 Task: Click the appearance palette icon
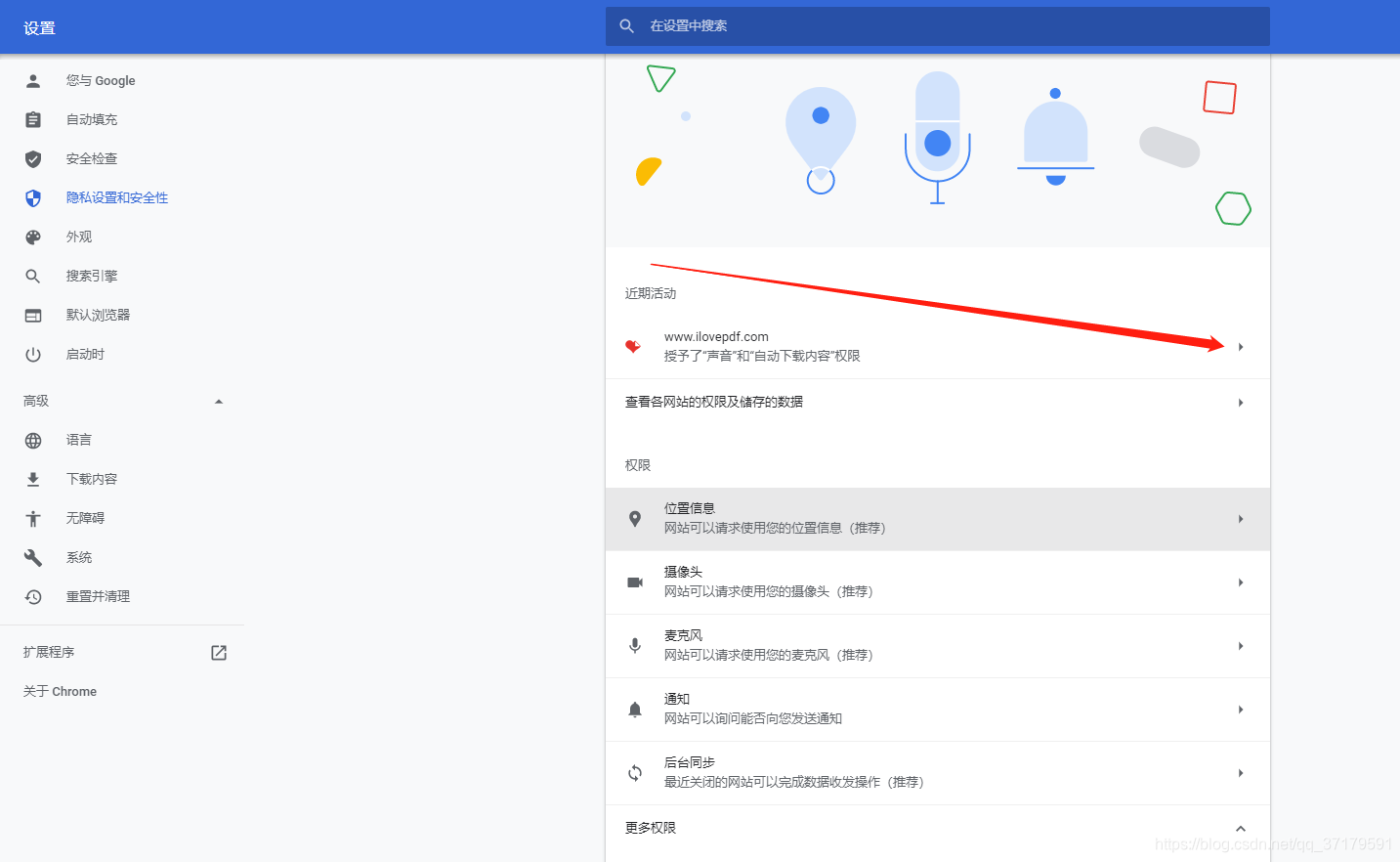pyautogui.click(x=32, y=237)
